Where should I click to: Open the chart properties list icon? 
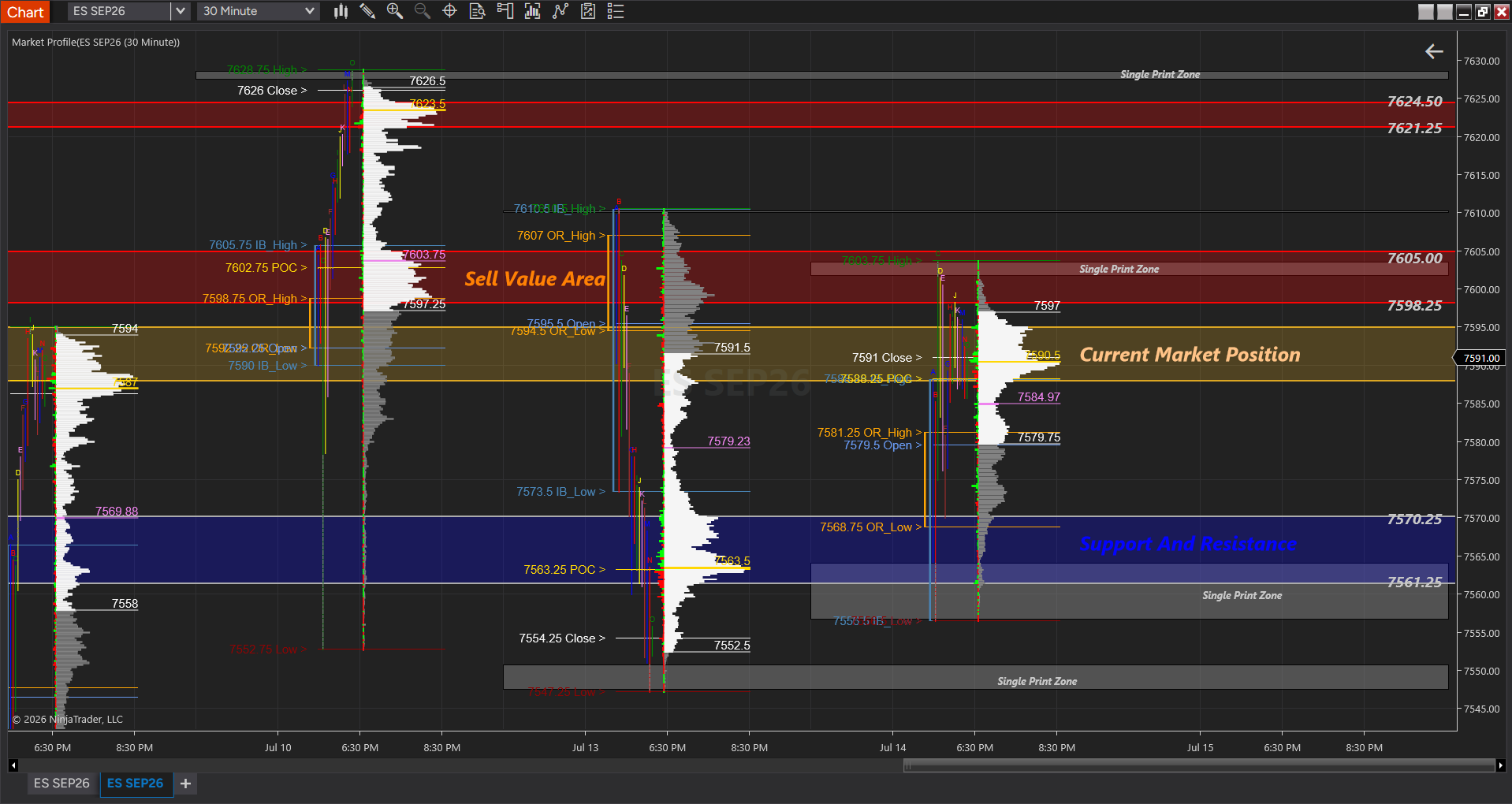tap(616, 11)
